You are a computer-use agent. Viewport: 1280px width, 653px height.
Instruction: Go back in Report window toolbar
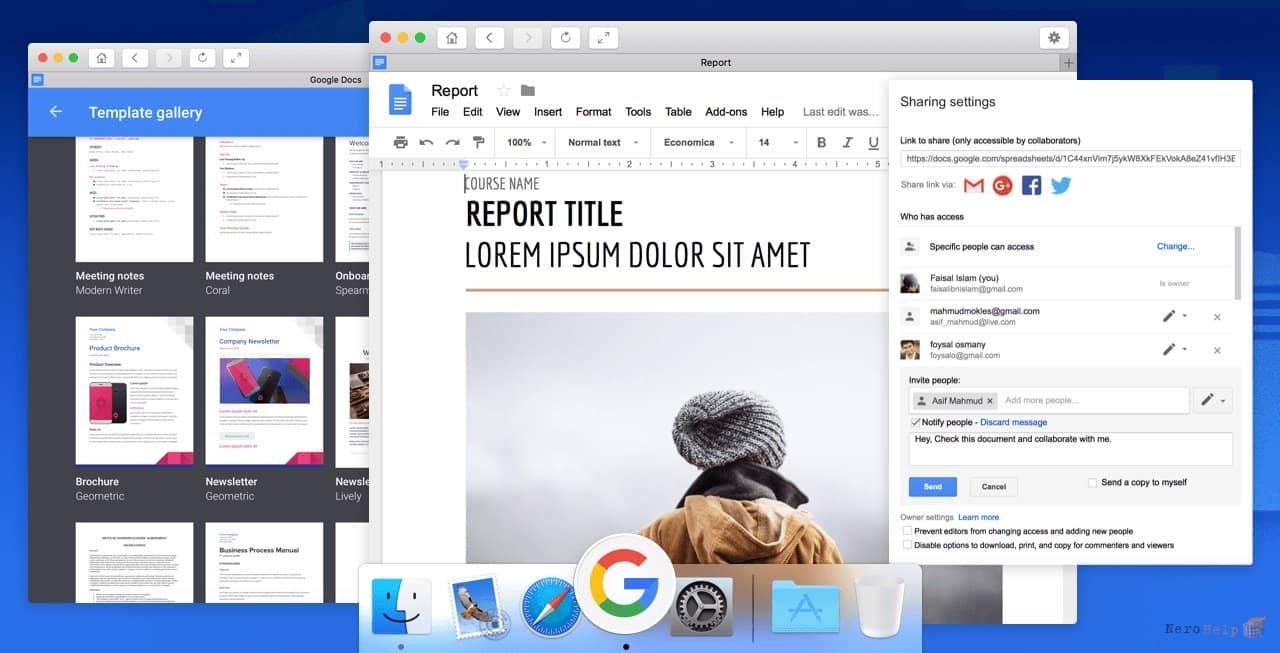pos(489,38)
